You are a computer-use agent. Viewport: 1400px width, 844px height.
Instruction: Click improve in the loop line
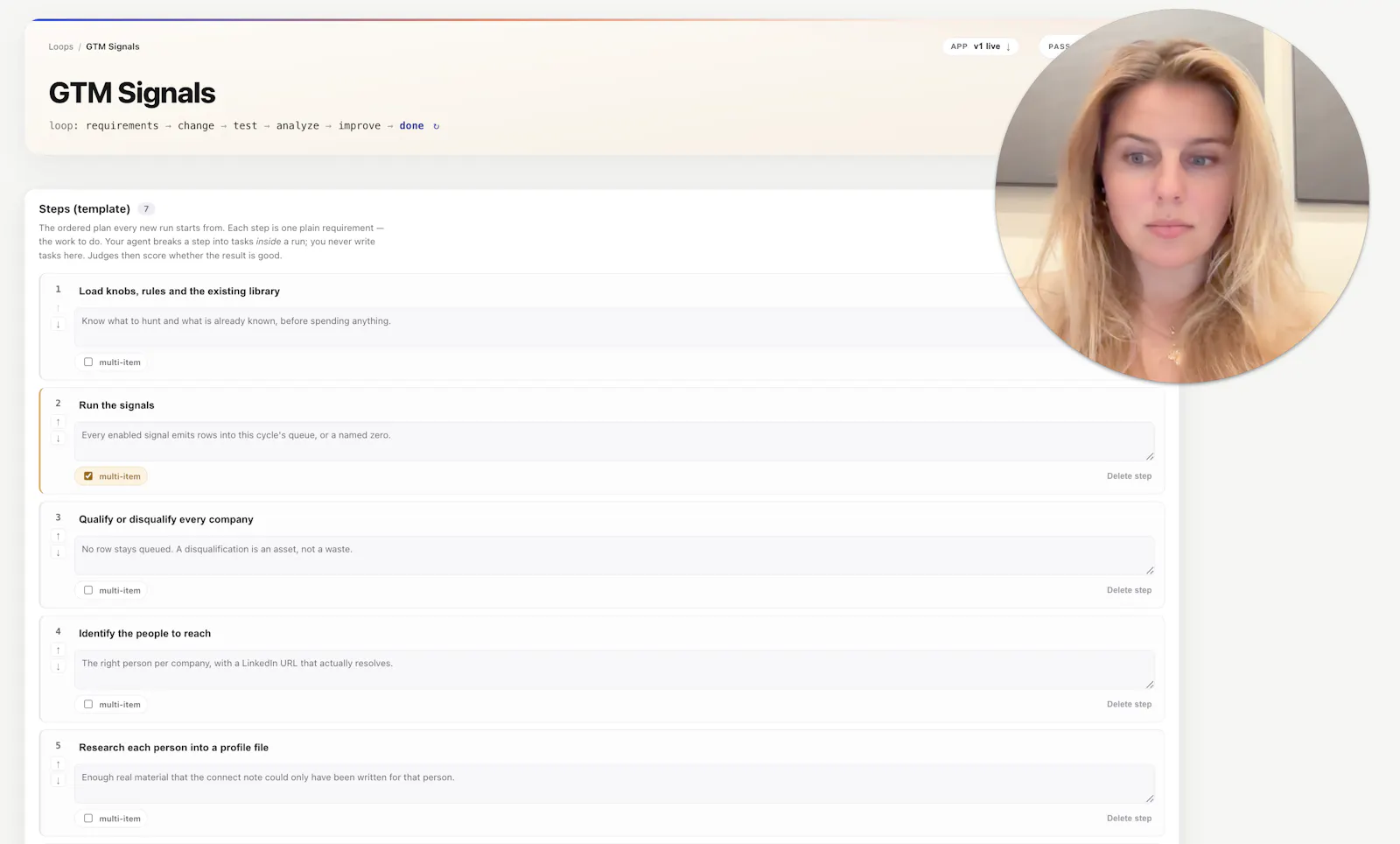(360, 126)
